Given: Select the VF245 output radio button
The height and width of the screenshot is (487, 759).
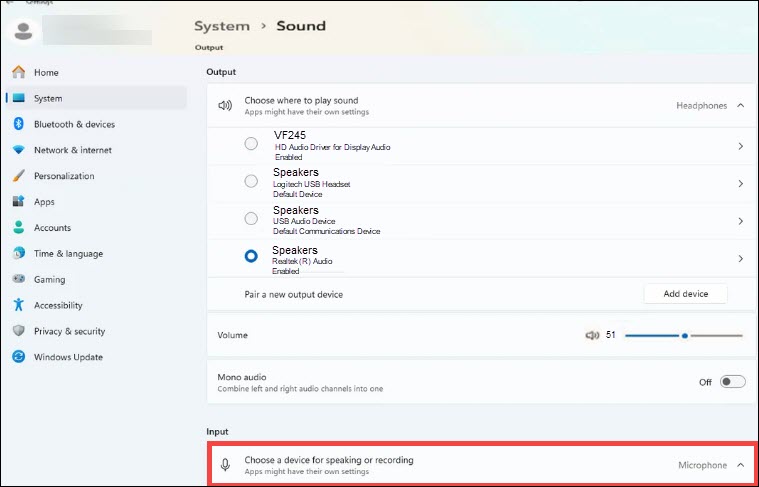Looking at the screenshot, I should (251, 143).
